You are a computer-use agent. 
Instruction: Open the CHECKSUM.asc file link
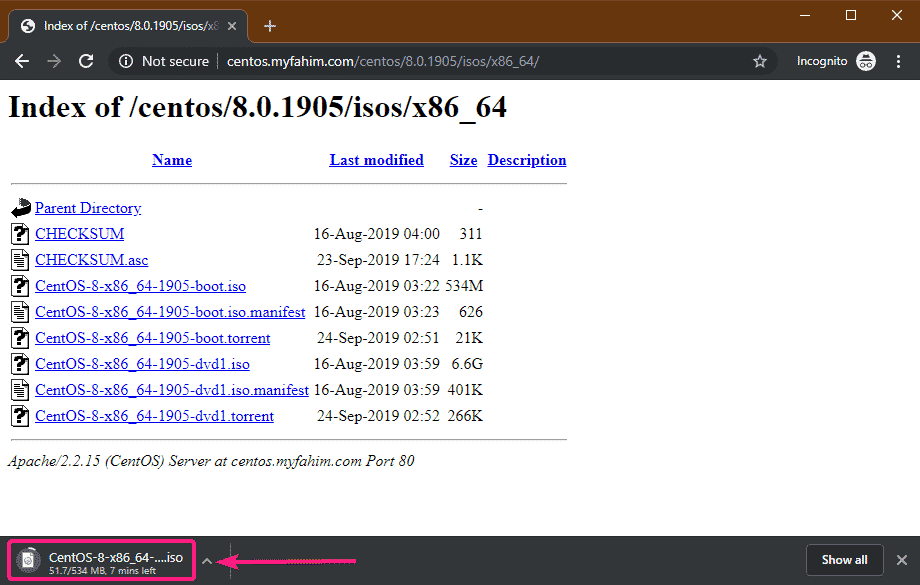click(91, 260)
